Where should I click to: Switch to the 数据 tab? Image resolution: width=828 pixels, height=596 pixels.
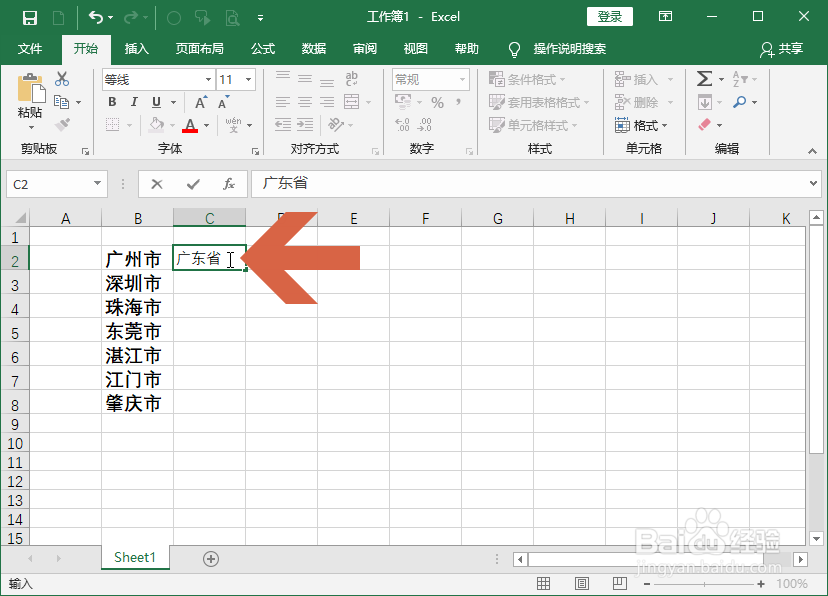314,49
